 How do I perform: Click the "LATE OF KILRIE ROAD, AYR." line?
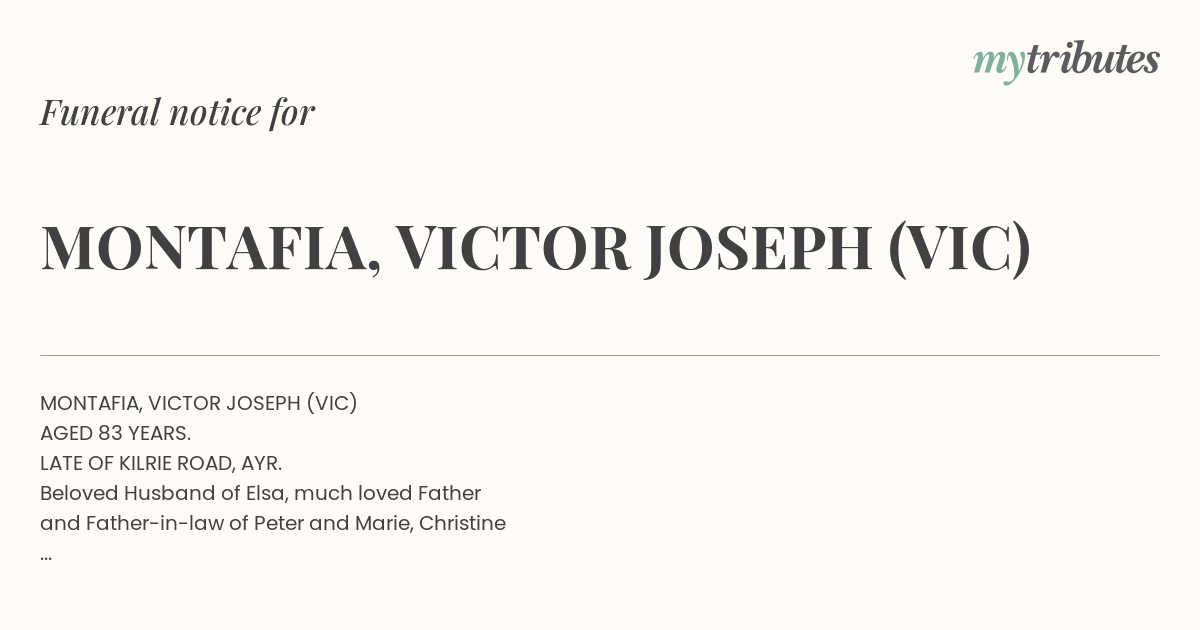[x=161, y=463]
